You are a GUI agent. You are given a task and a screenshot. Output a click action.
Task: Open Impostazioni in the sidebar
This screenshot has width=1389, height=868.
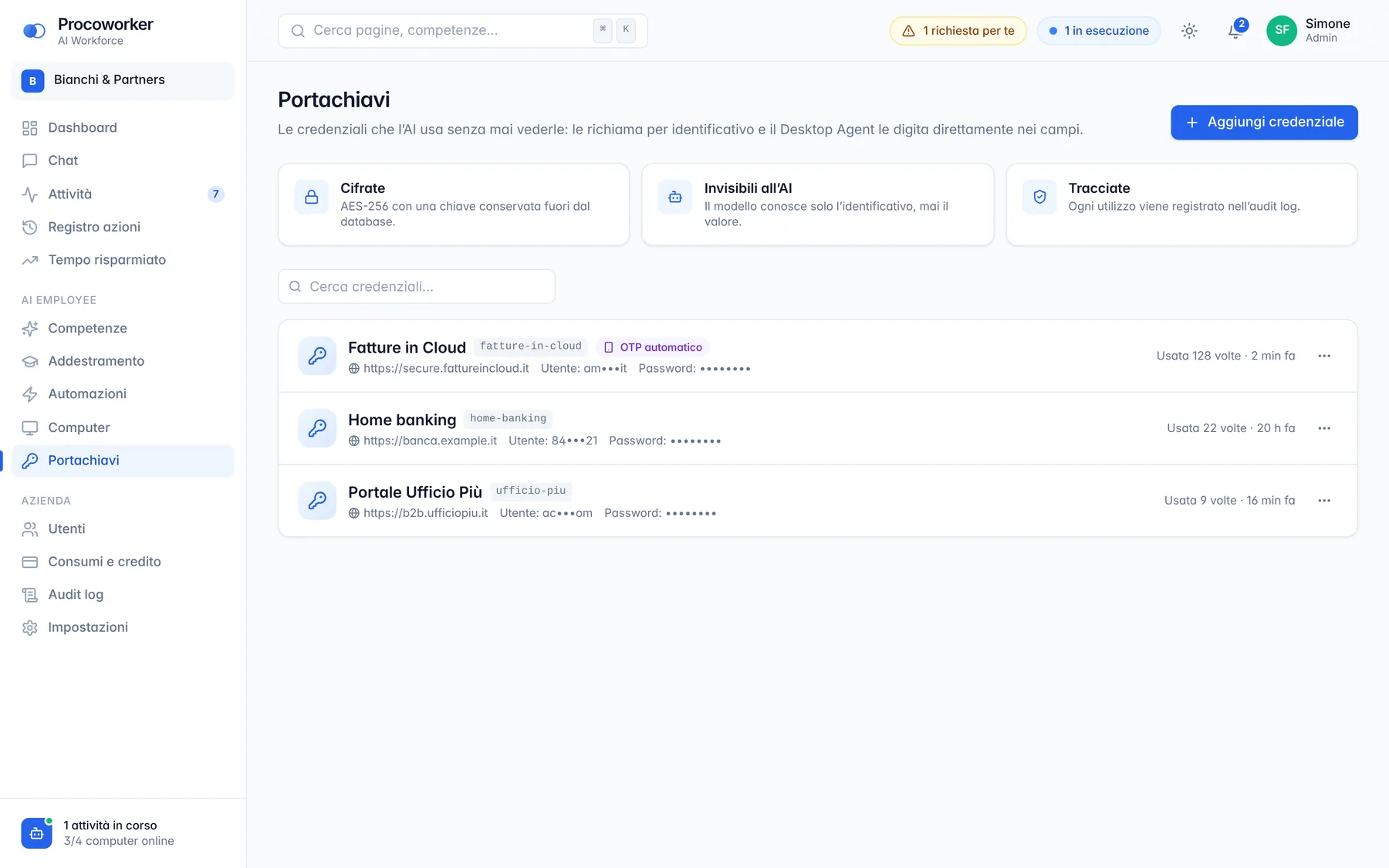pyautogui.click(x=123, y=627)
